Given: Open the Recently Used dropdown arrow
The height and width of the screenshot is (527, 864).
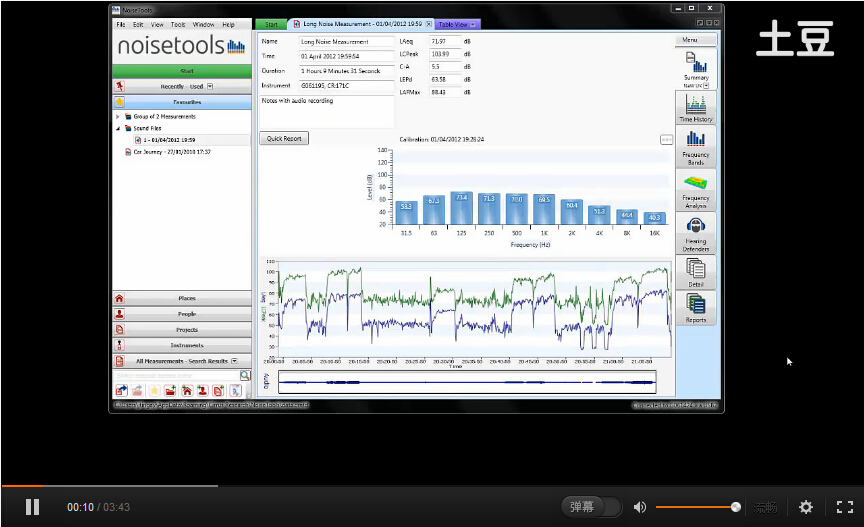Looking at the screenshot, I should point(210,87).
